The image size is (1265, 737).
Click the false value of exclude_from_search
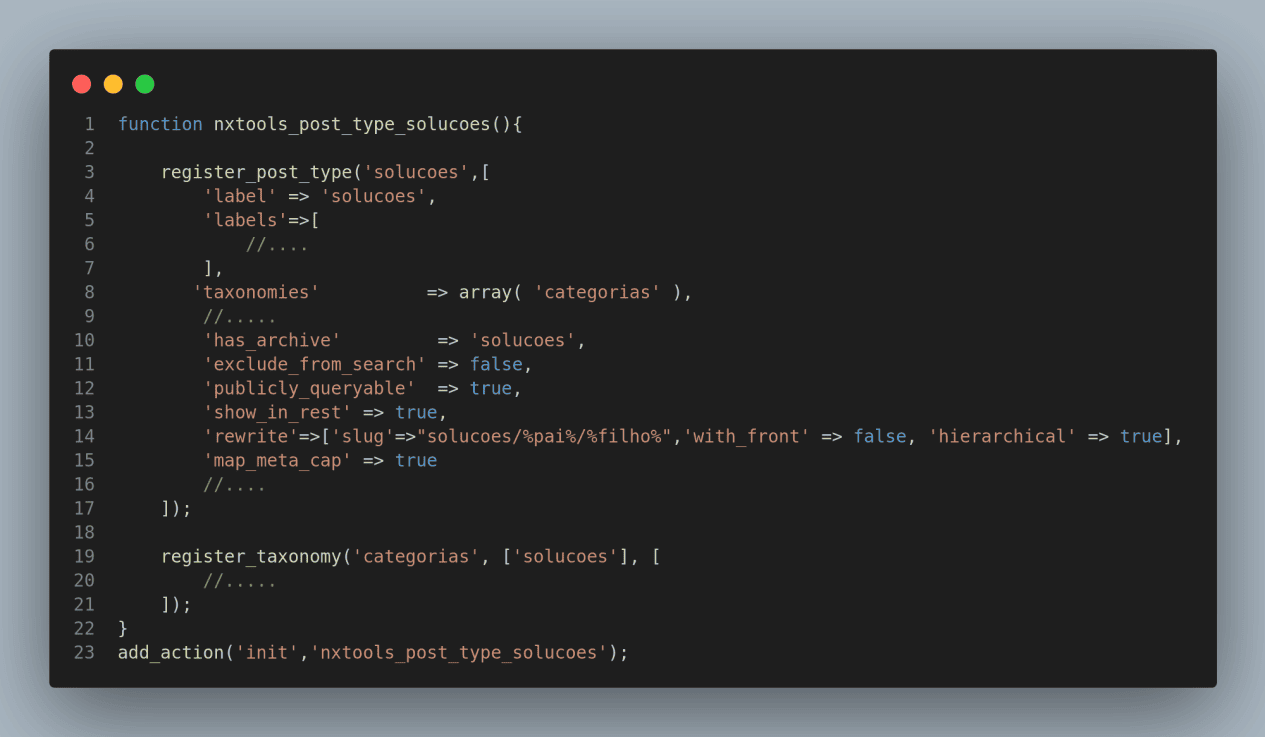coord(496,364)
